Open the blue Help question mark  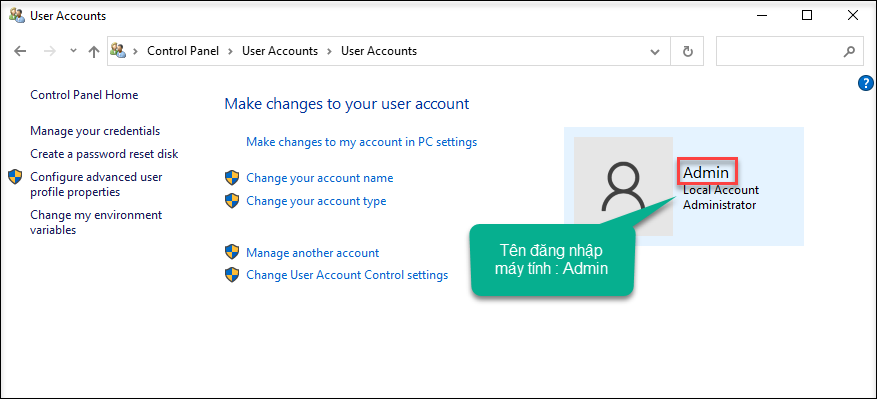pos(865,83)
